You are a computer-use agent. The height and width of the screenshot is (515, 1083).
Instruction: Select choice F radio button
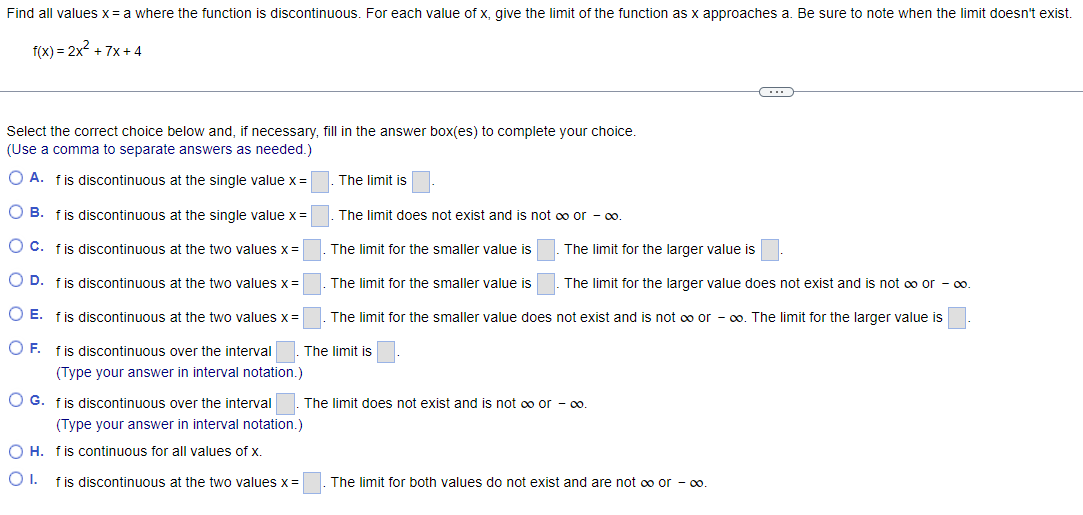coord(16,350)
